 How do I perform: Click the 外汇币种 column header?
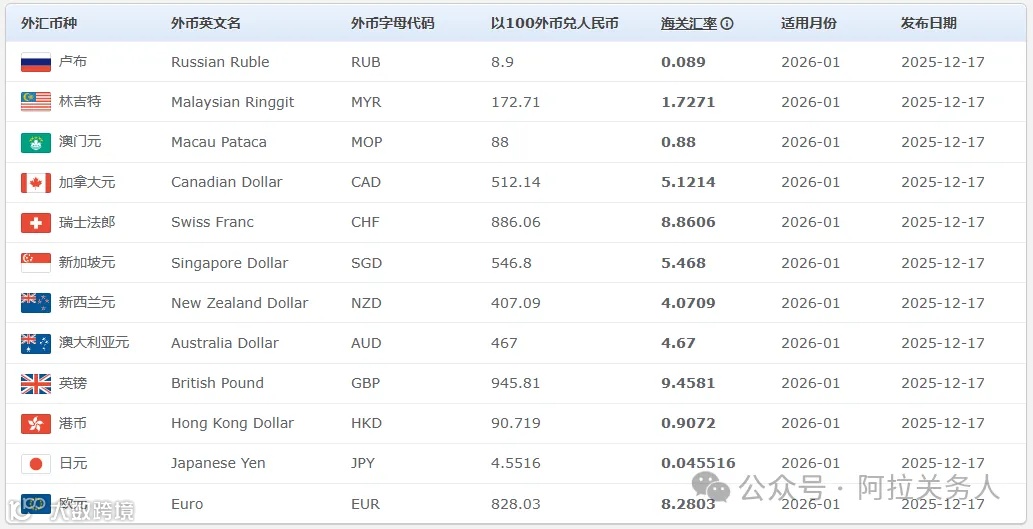tap(48, 23)
